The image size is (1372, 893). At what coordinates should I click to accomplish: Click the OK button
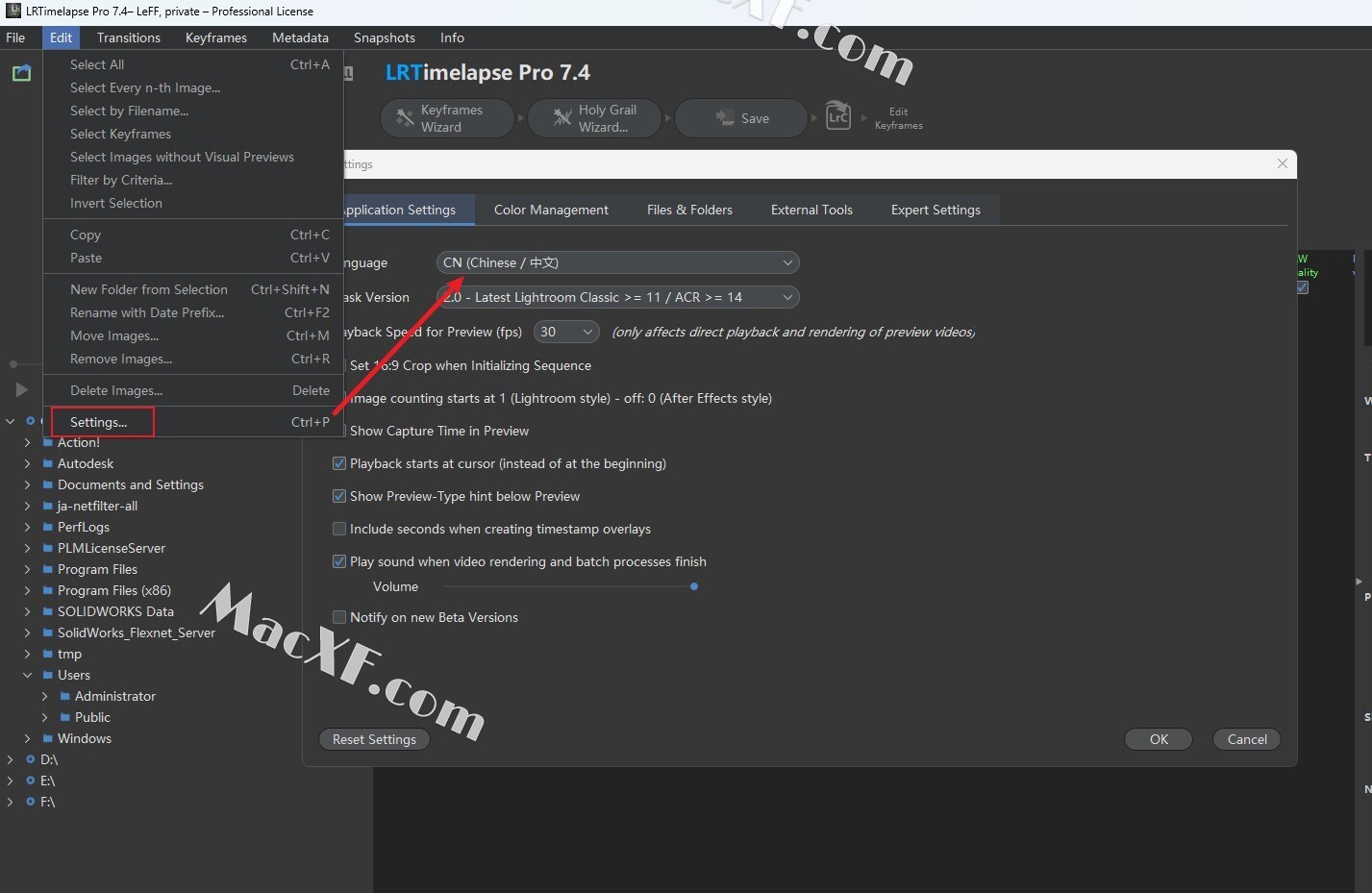coord(1159,739)
